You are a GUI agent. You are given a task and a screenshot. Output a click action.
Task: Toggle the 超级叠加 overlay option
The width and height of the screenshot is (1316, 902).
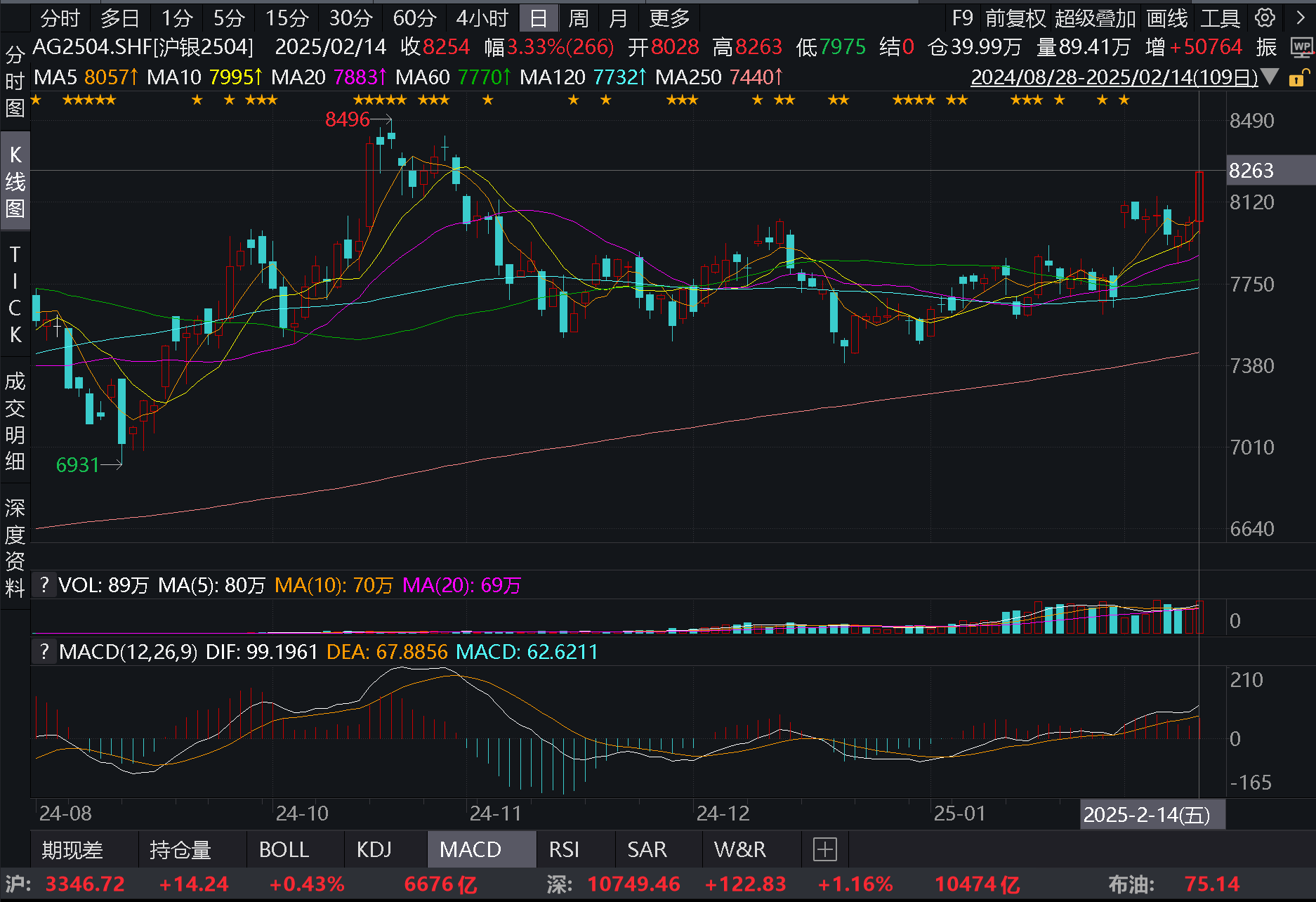point(1095,18)
